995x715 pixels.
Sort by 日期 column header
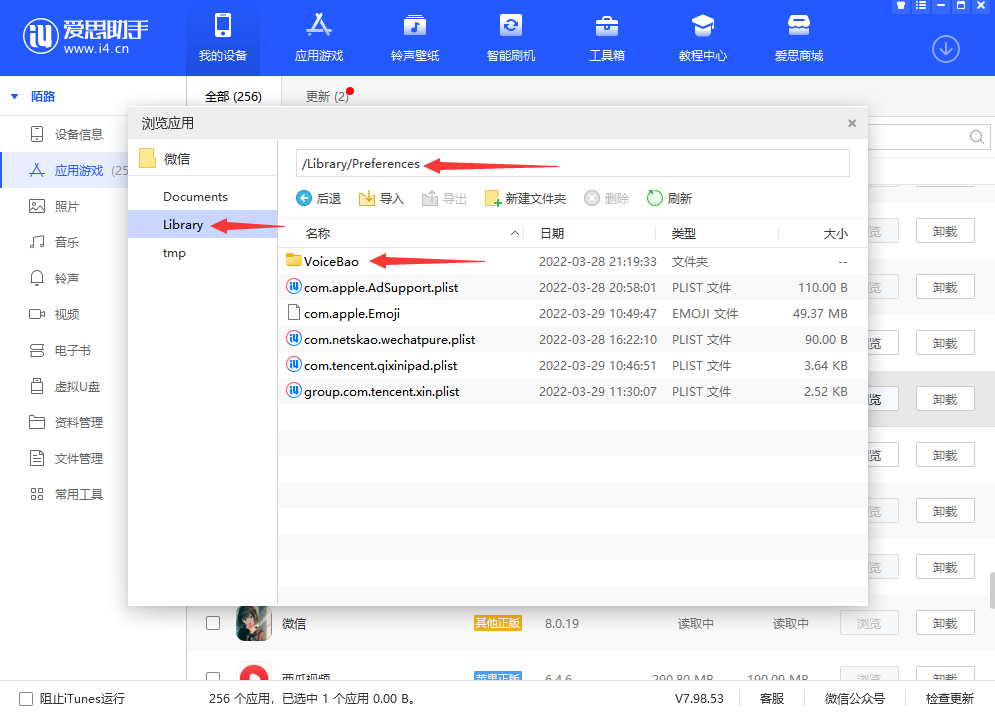[x=552, y=233]
